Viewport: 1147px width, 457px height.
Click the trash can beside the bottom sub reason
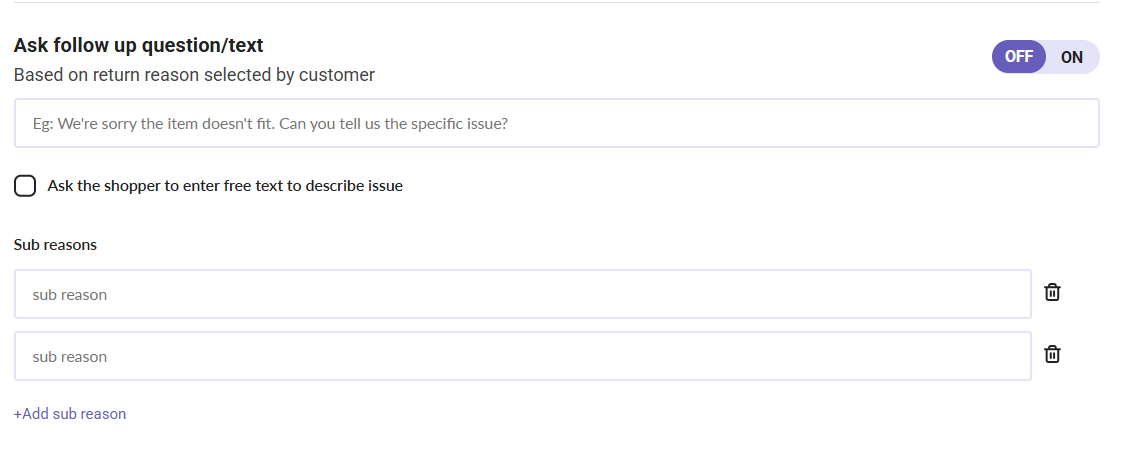(x=1052, y=354)
